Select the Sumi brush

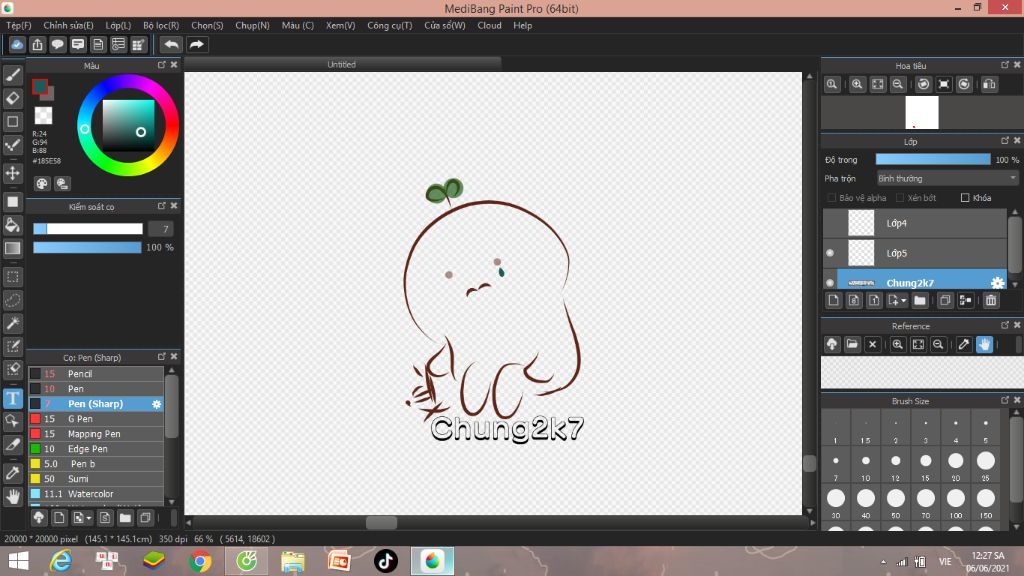click(x=96, y=479)
